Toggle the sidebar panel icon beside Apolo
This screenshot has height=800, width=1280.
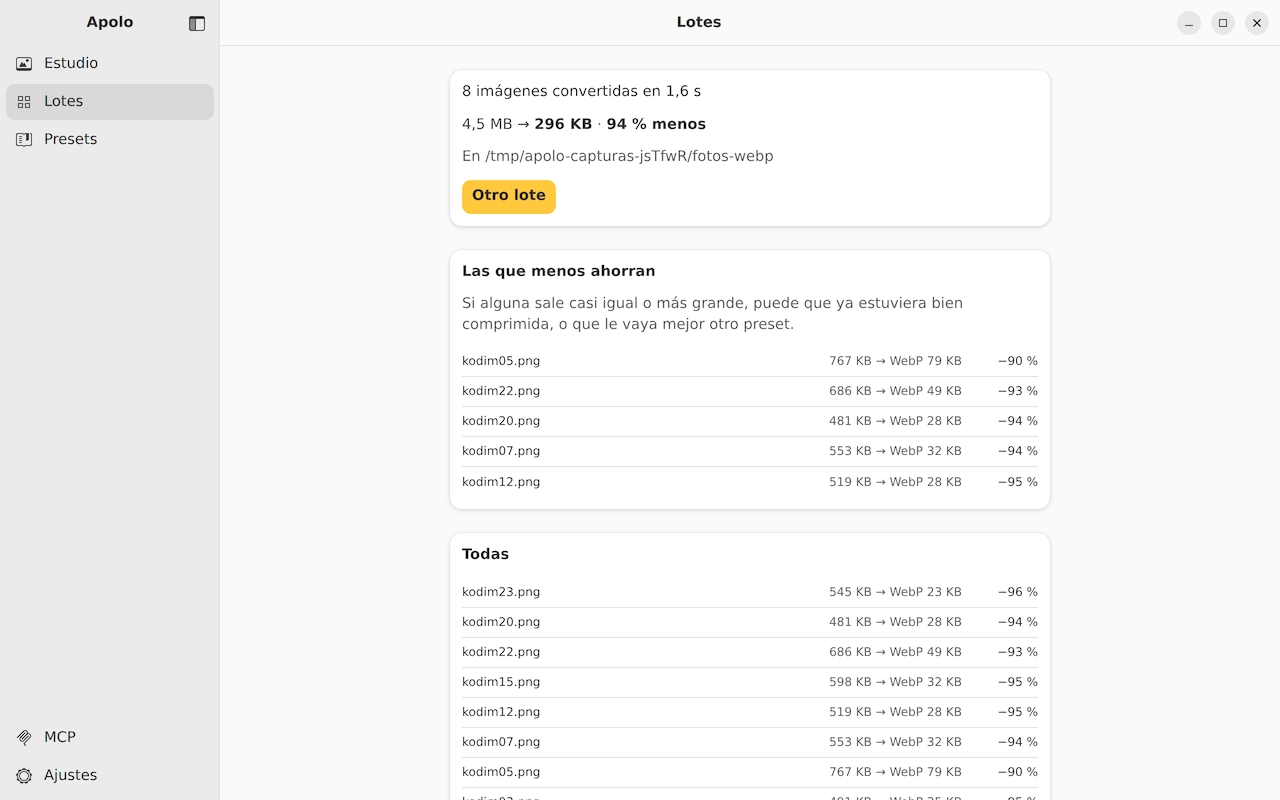click(x=197, y=23)
